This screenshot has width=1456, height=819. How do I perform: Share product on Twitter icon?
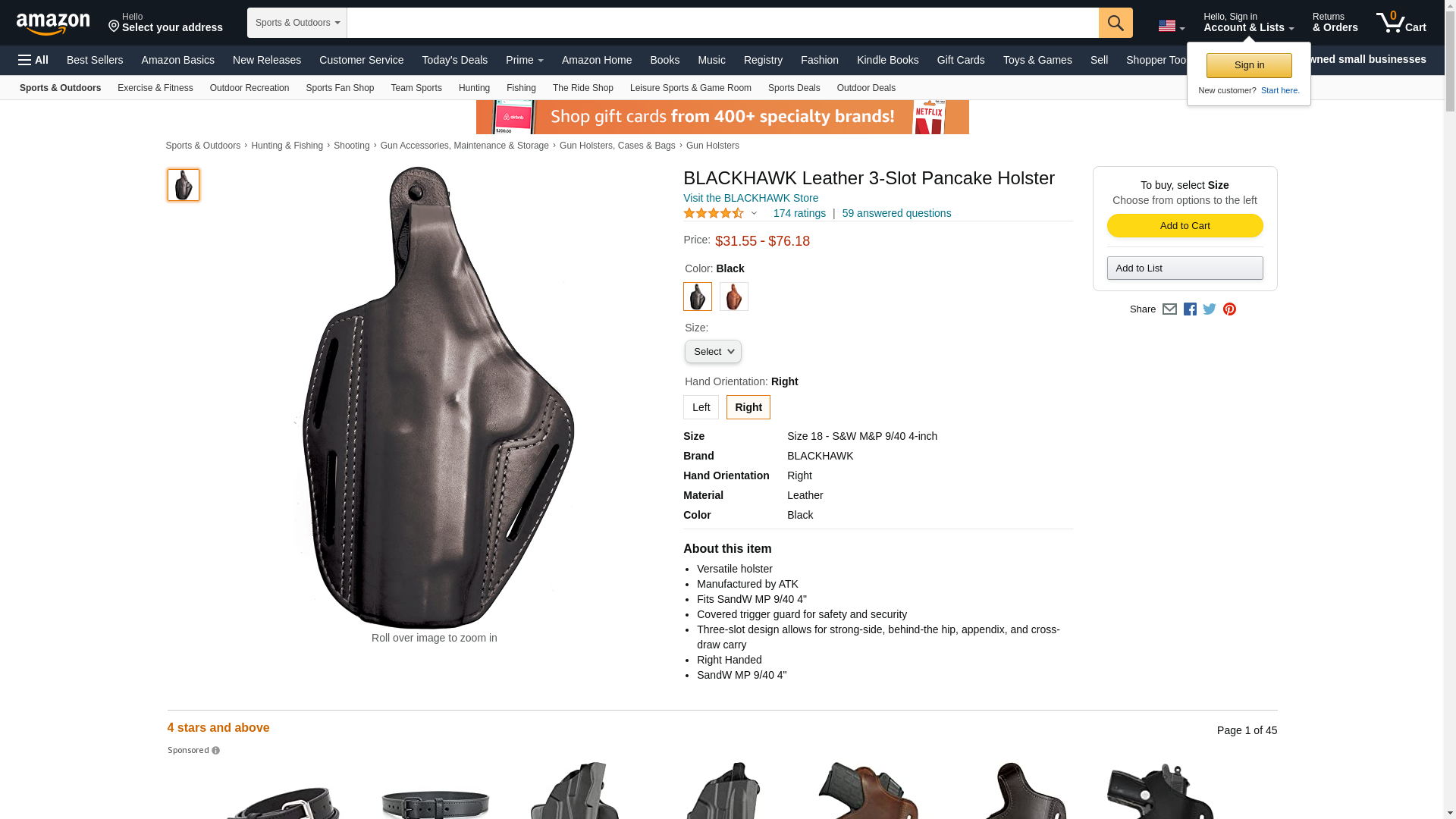(1210, 309)
